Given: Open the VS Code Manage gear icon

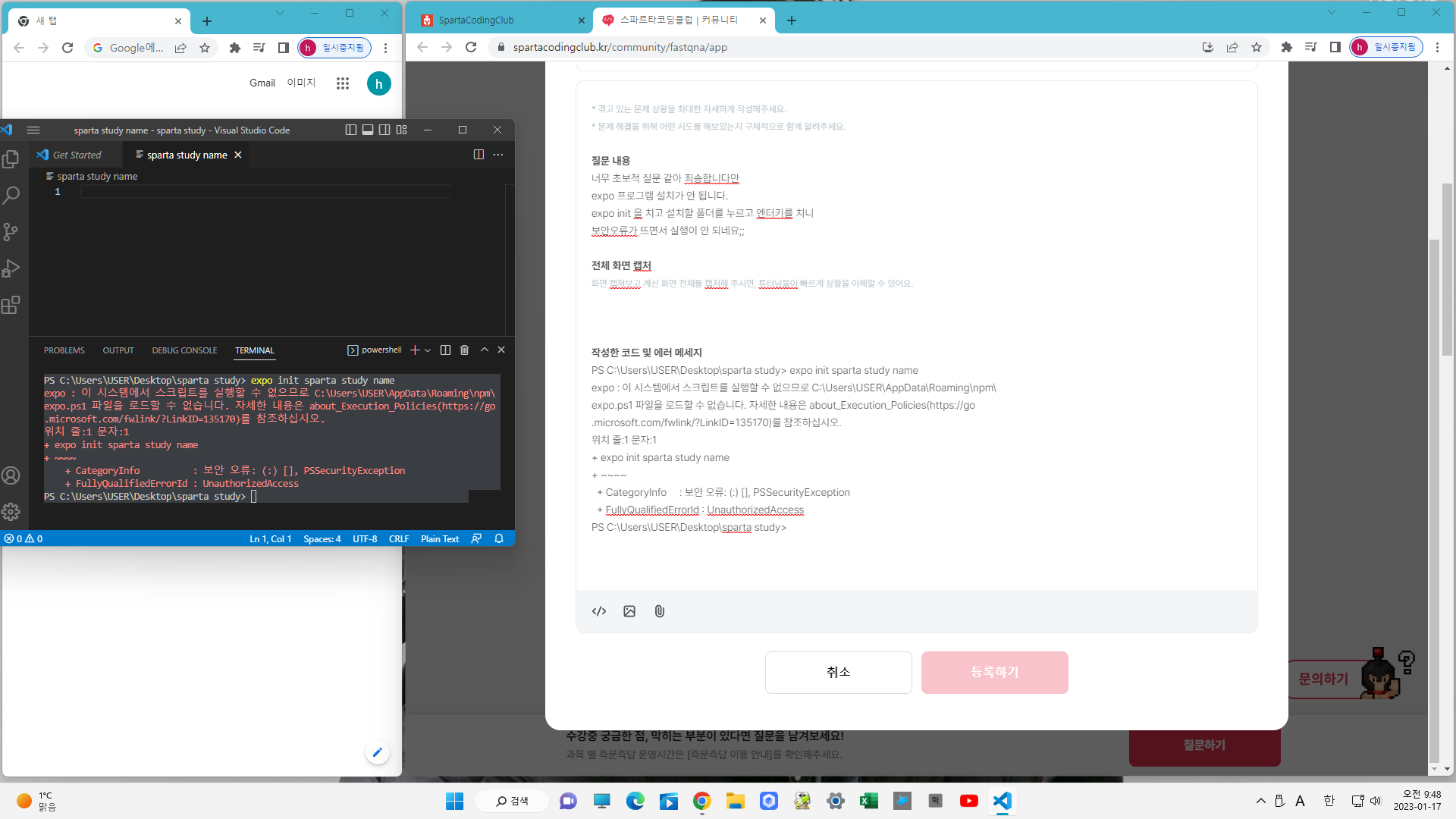Looking at the screenshot, I should point(11,512).
